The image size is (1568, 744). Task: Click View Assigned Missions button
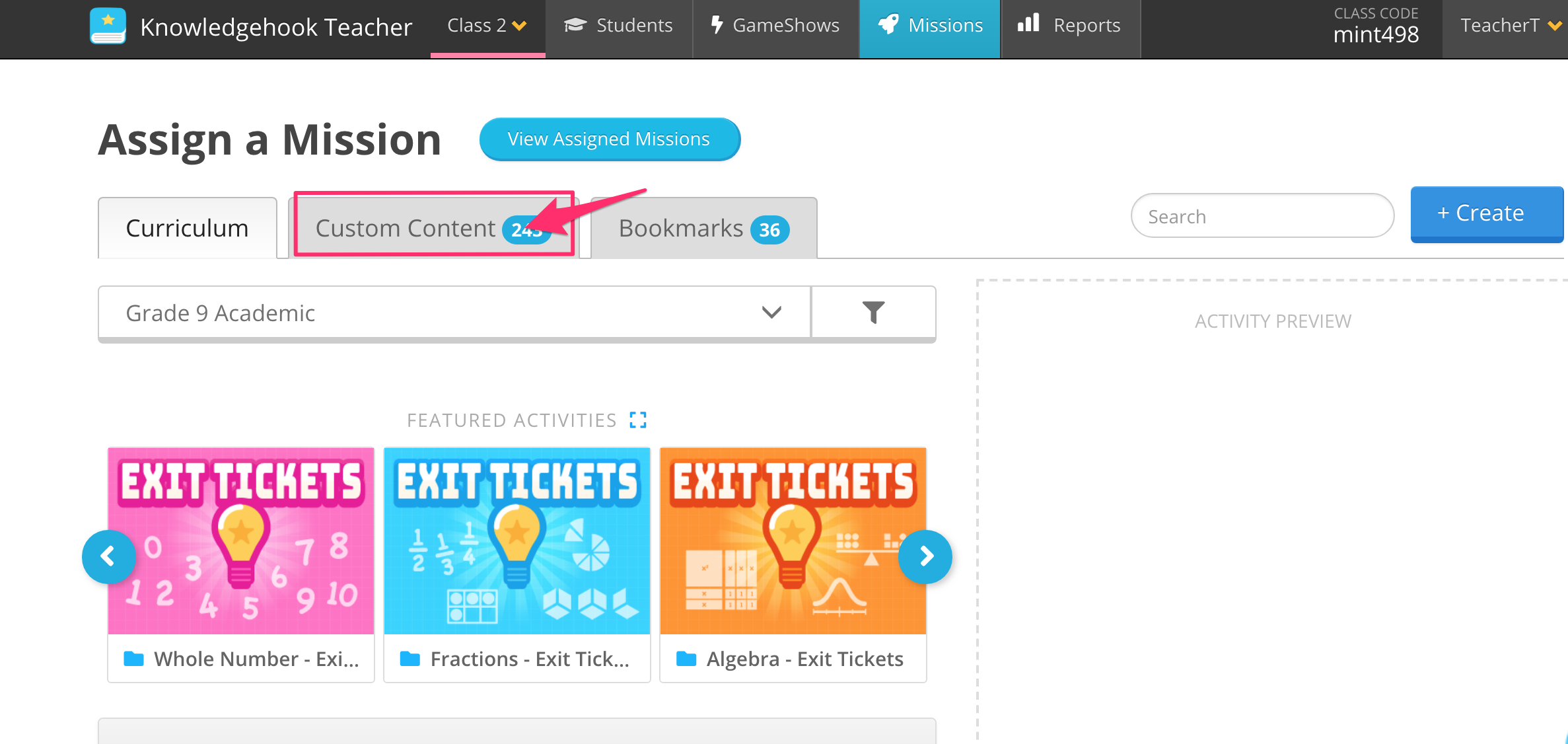(x=610, y=139)
